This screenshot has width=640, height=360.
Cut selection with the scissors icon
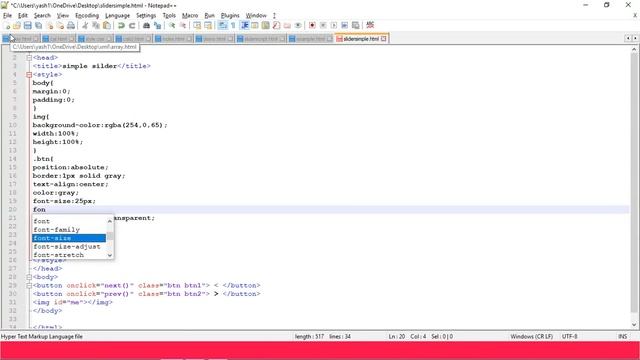[85, 25]
